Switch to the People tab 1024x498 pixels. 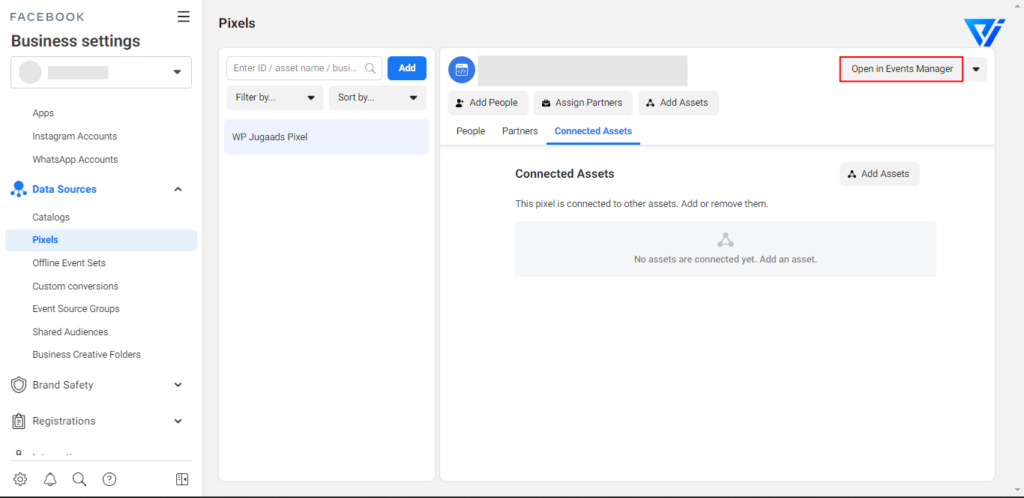coord(471,131)
